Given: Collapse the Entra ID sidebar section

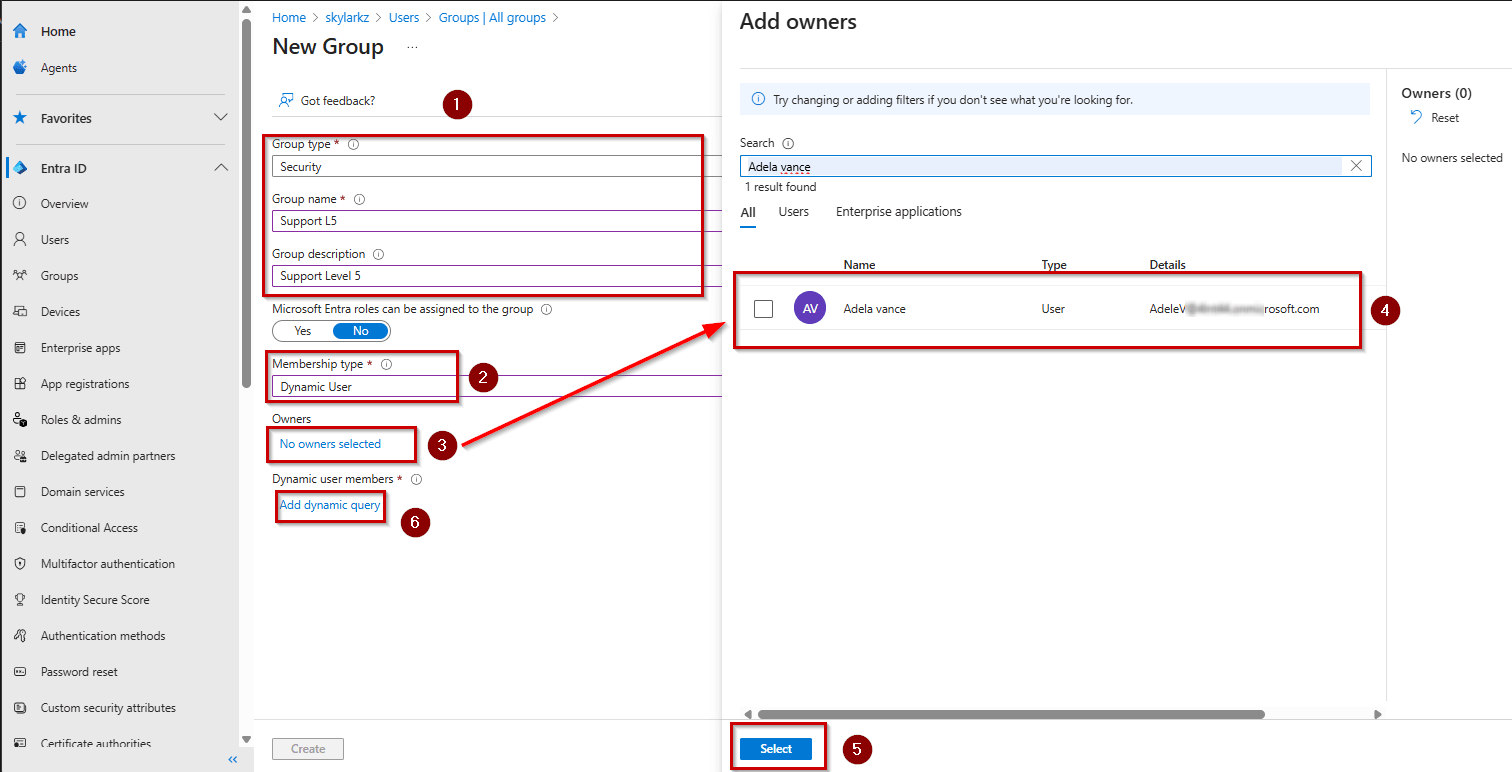Looking at the screenshot, I should (x=220, y=167).
